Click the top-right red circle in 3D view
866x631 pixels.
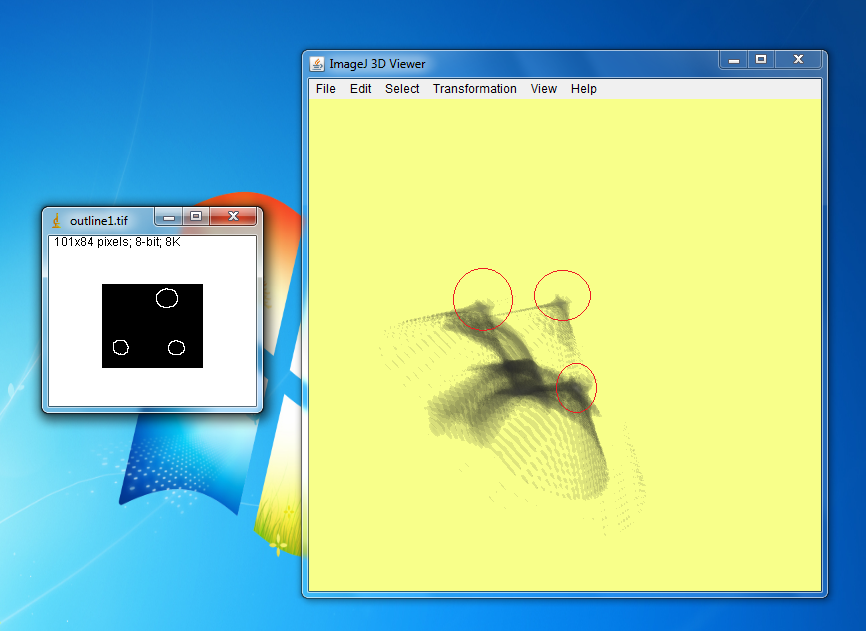(563, 295)
